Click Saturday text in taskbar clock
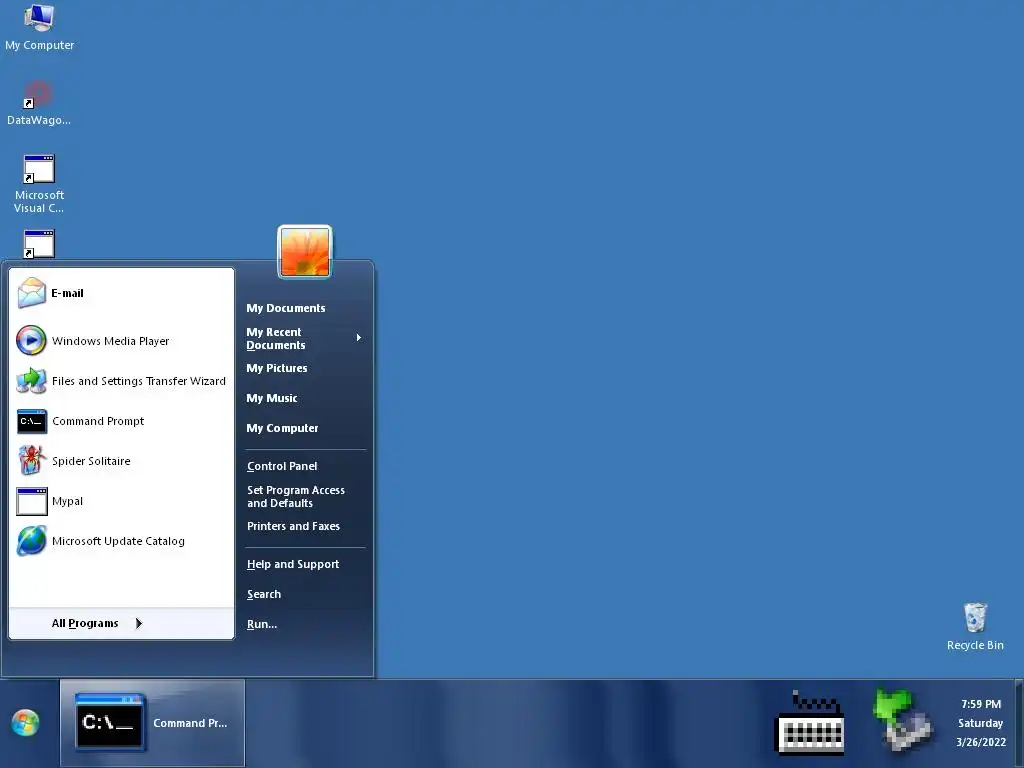The image size is (1024, 768). 980,723
